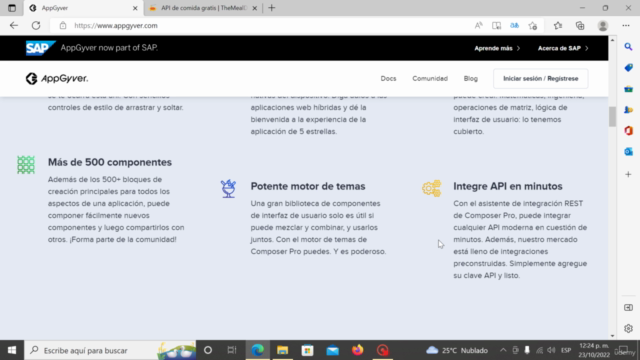Open sidebar settings gear
The height and width of the screenshot is (360, 640).
pos(628,328)
